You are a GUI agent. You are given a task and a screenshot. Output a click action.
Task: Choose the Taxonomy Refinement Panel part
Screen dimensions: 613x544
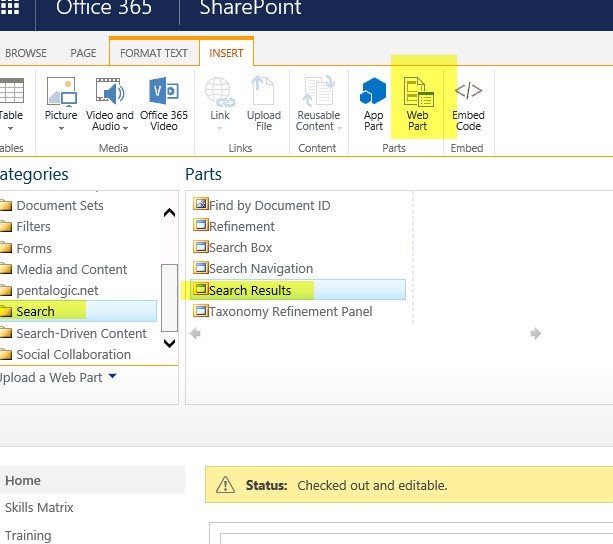pyautogui.click(x=290, y=311)
